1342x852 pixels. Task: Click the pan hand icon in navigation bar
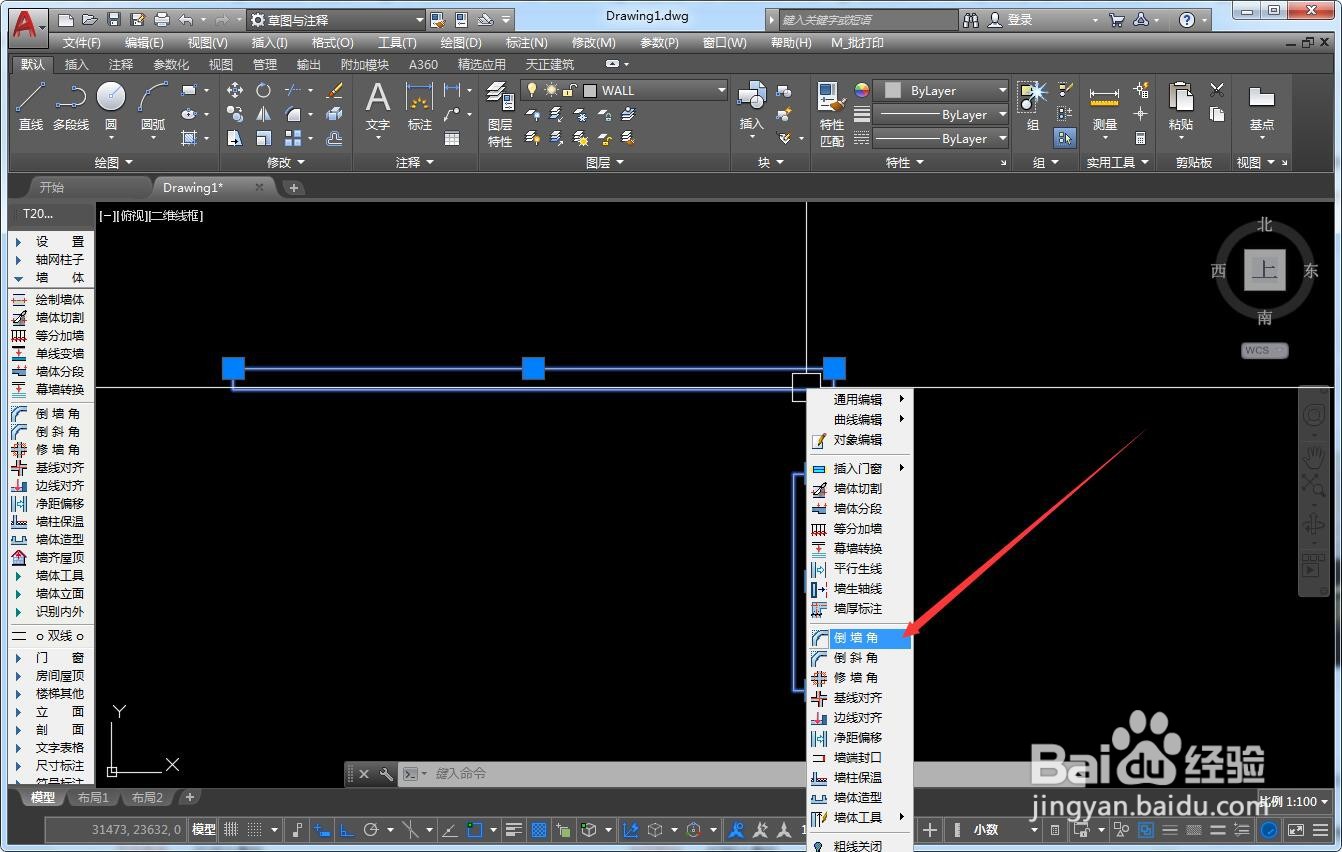coord(1313,456)
